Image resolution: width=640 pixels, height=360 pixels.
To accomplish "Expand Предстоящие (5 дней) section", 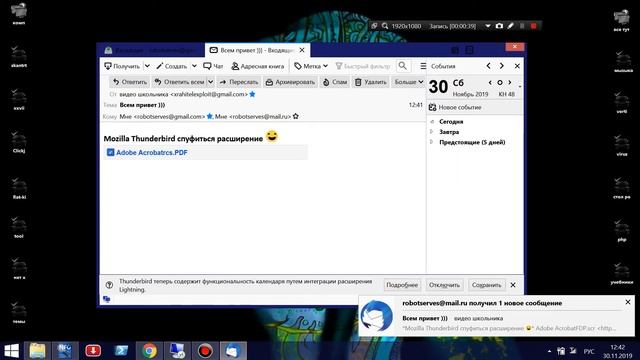I will point(432,142).
